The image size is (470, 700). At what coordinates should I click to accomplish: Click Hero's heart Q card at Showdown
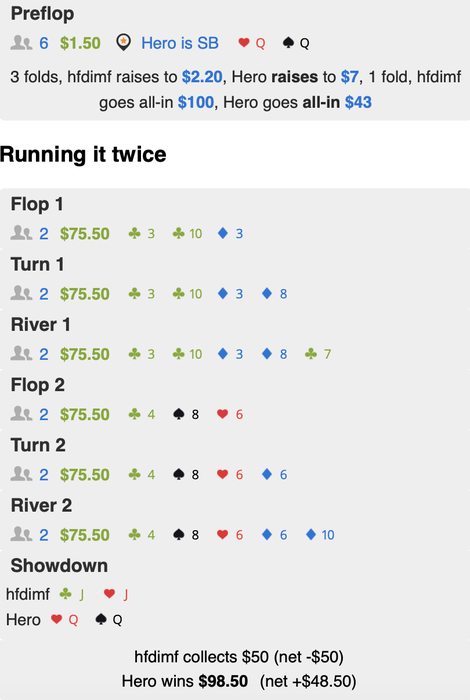click(x=64, y=620)
